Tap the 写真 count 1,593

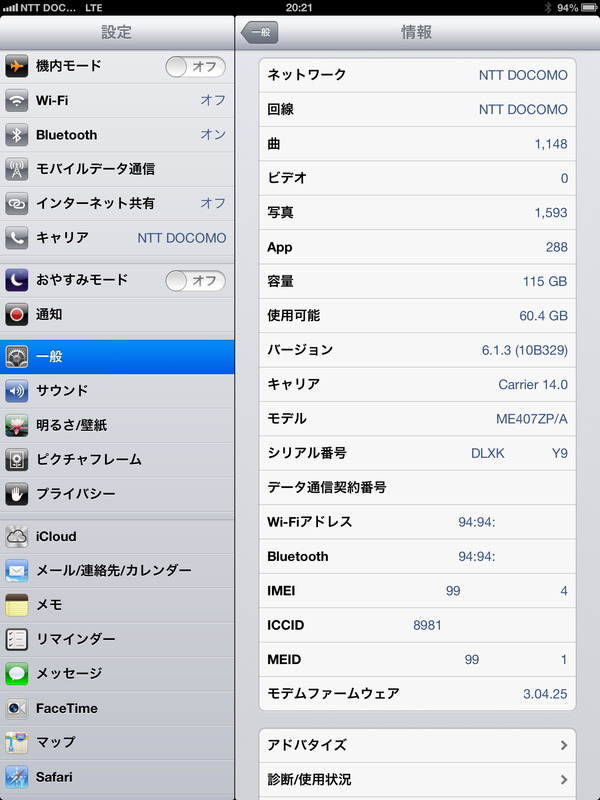(551, 213)
